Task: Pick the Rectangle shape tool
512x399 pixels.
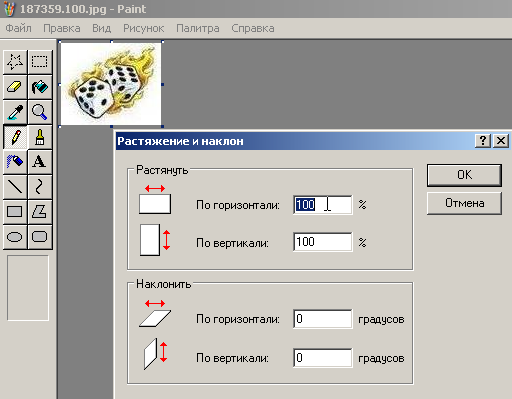Action: tap(15, 212)
